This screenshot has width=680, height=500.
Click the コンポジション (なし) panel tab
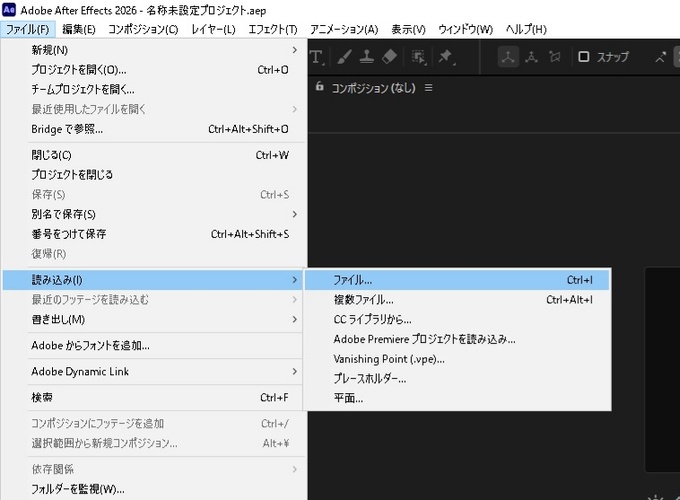(373, 88)
